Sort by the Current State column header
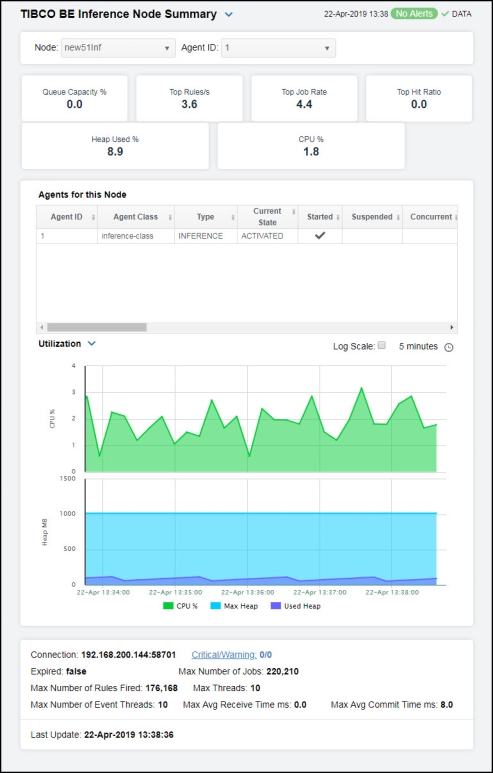This screenshot has width=493, height=773. pos(267,217)
